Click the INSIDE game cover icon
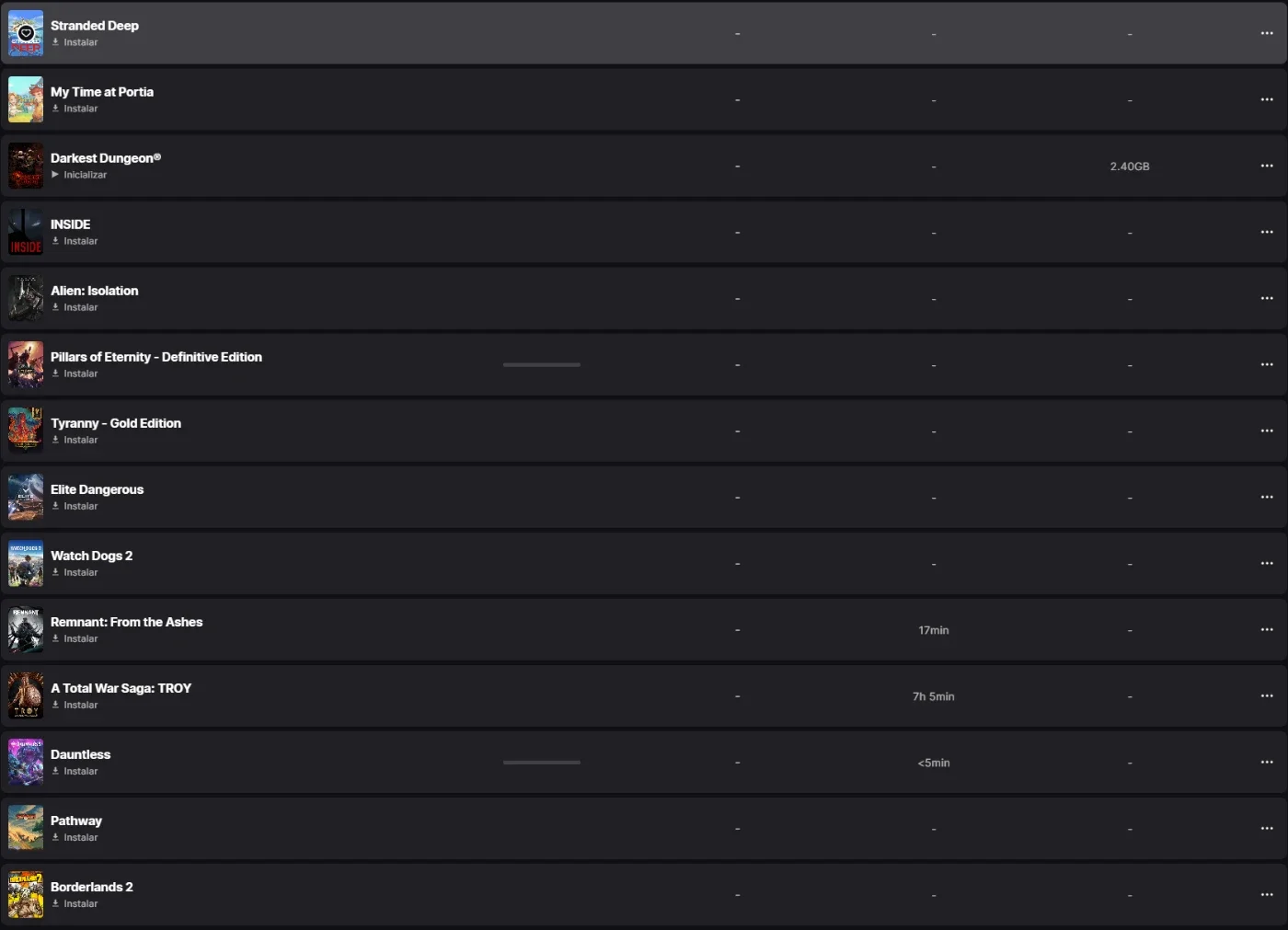The image size is (1288, 930). coord(26,232)
